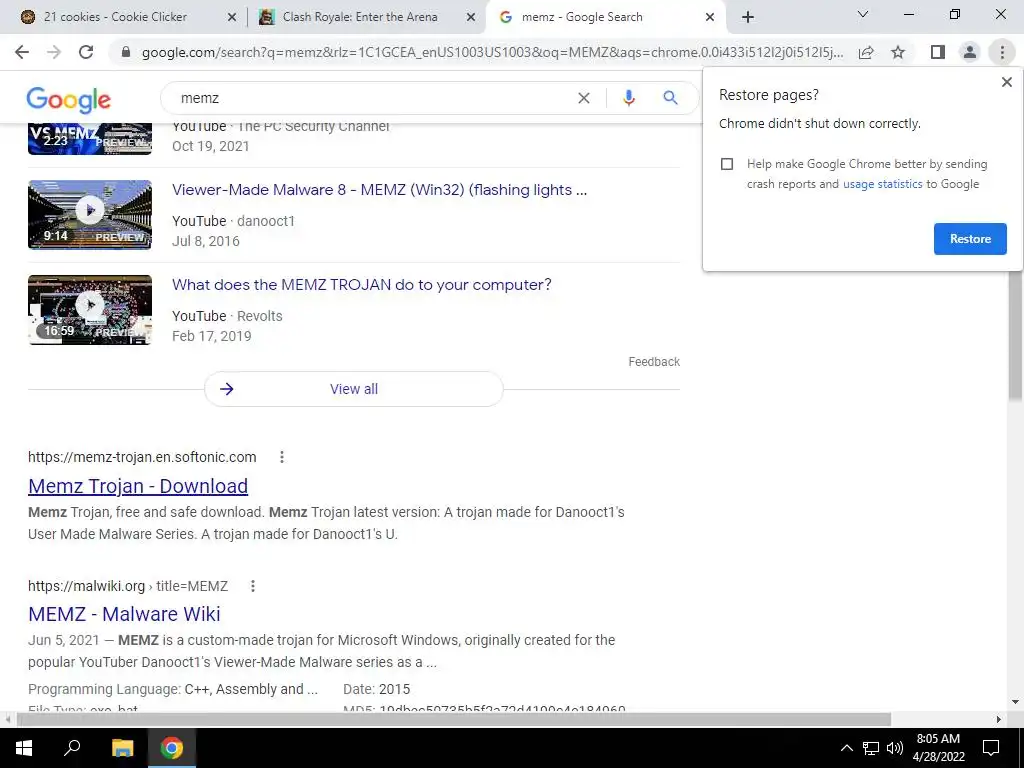The width and height of the screenshot is (1024, 768).
Task: Start voice search with the microphone
Action: click(628, 98)
